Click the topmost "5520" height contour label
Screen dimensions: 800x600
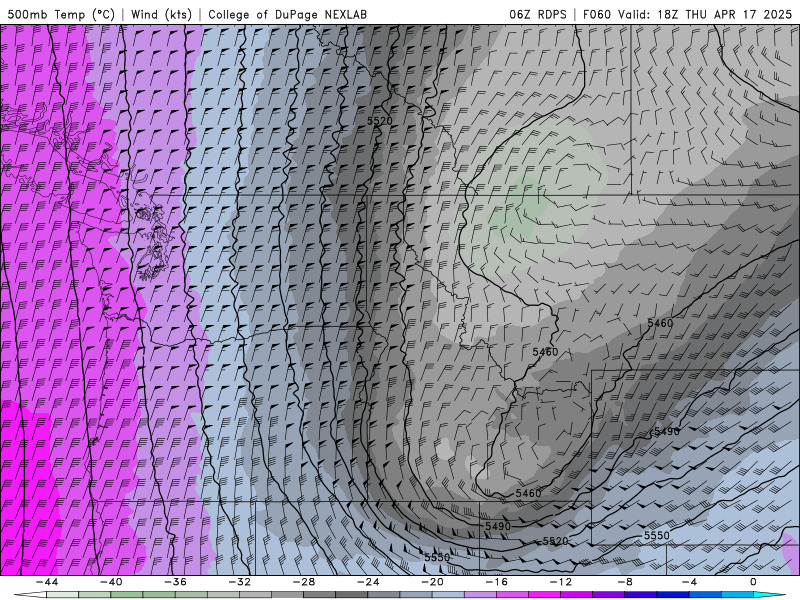380,121
